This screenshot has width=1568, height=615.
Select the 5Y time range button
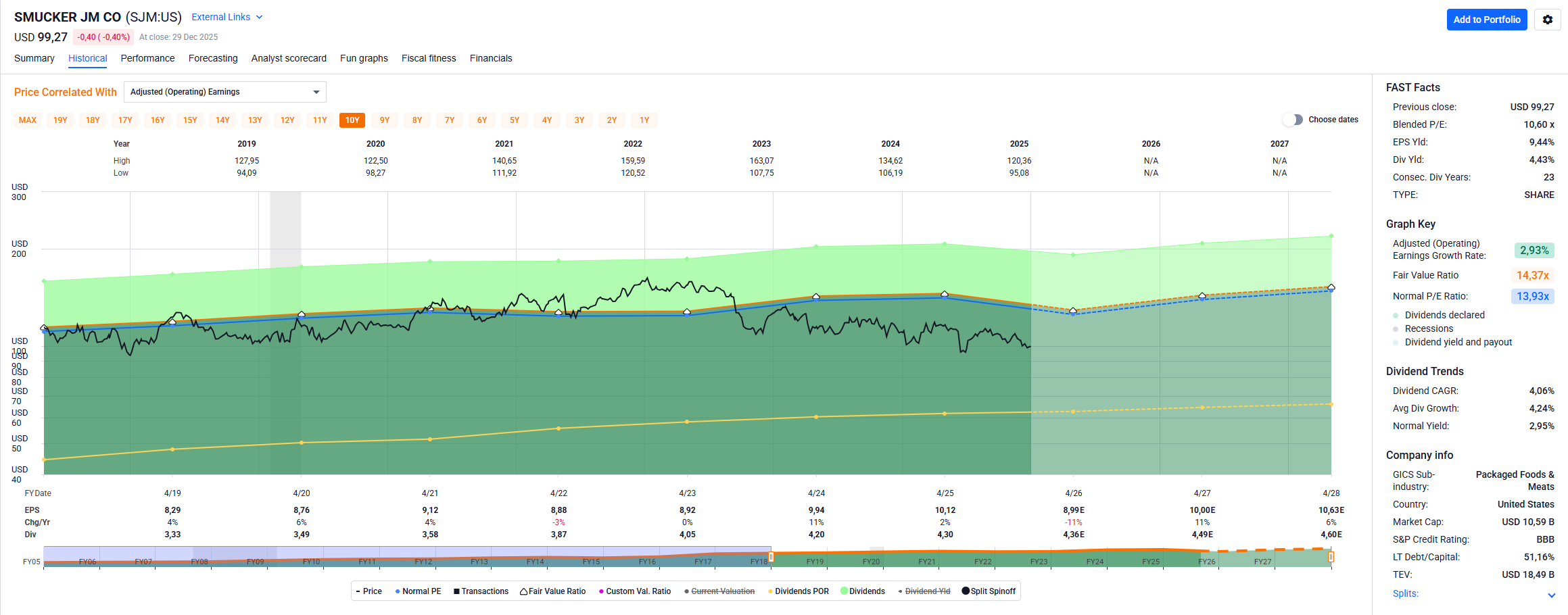[515, 120]
